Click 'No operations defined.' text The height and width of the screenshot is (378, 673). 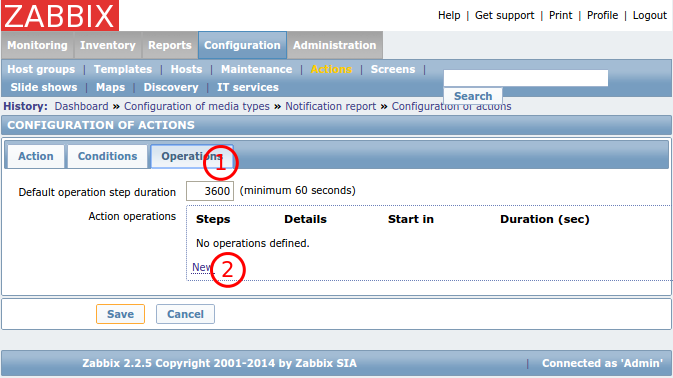tap(253, 243)
